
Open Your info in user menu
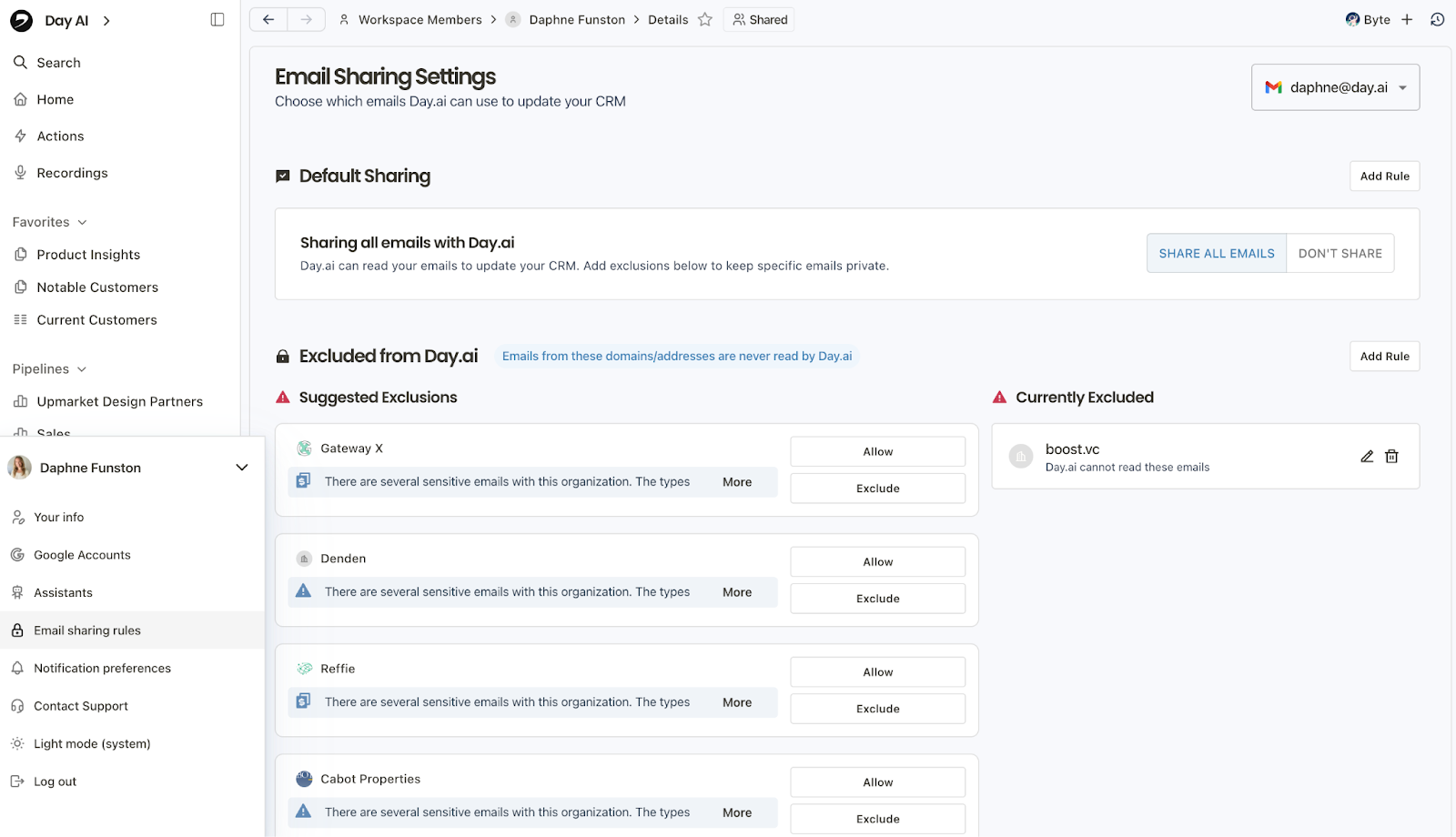tap(132, 517)
